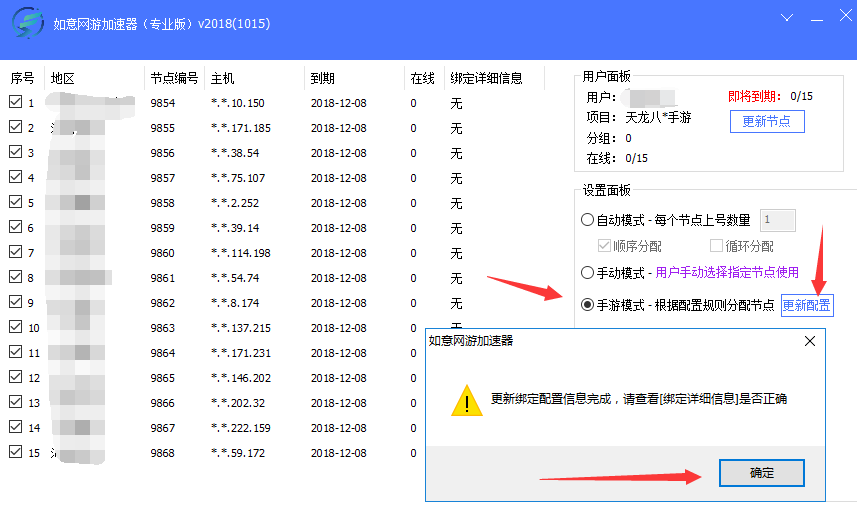Screen dimensions: 857x515
Task: Uncheck row 14 checkbox for node 9867
Action: tap(16, 426)
